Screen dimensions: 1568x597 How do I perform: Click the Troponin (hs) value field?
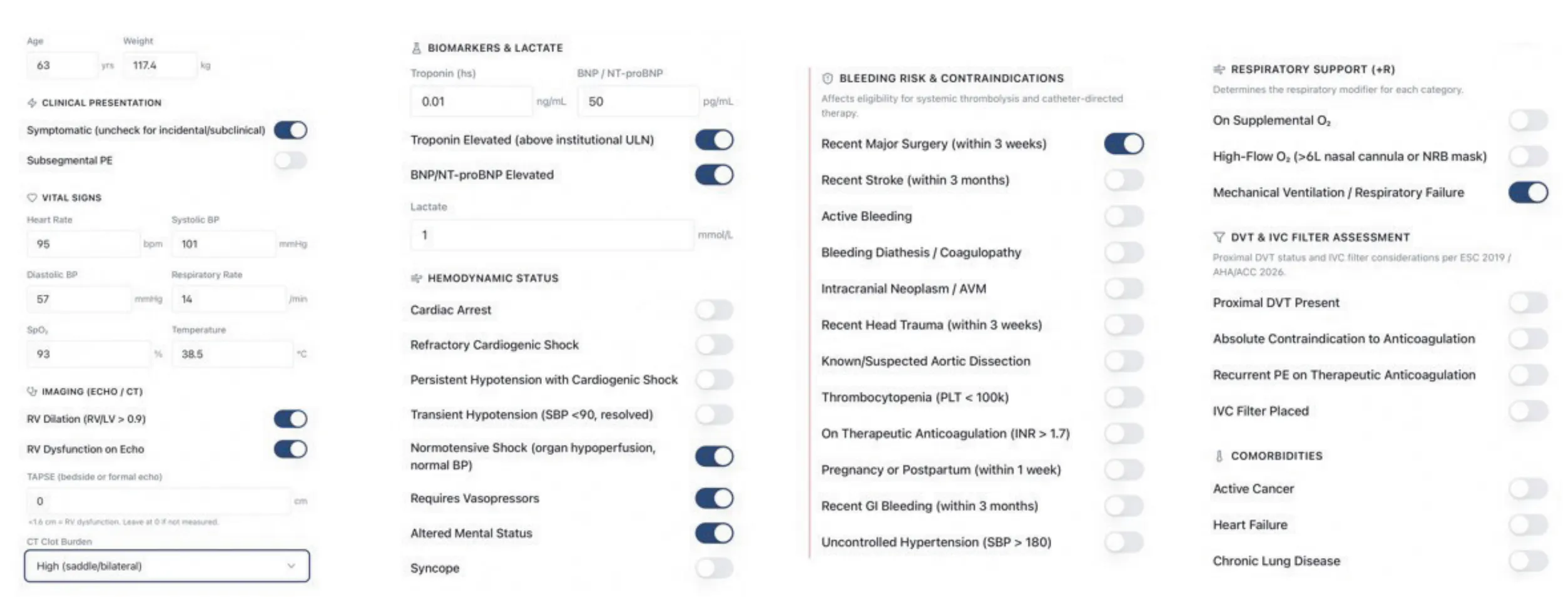tap(471, 101)
